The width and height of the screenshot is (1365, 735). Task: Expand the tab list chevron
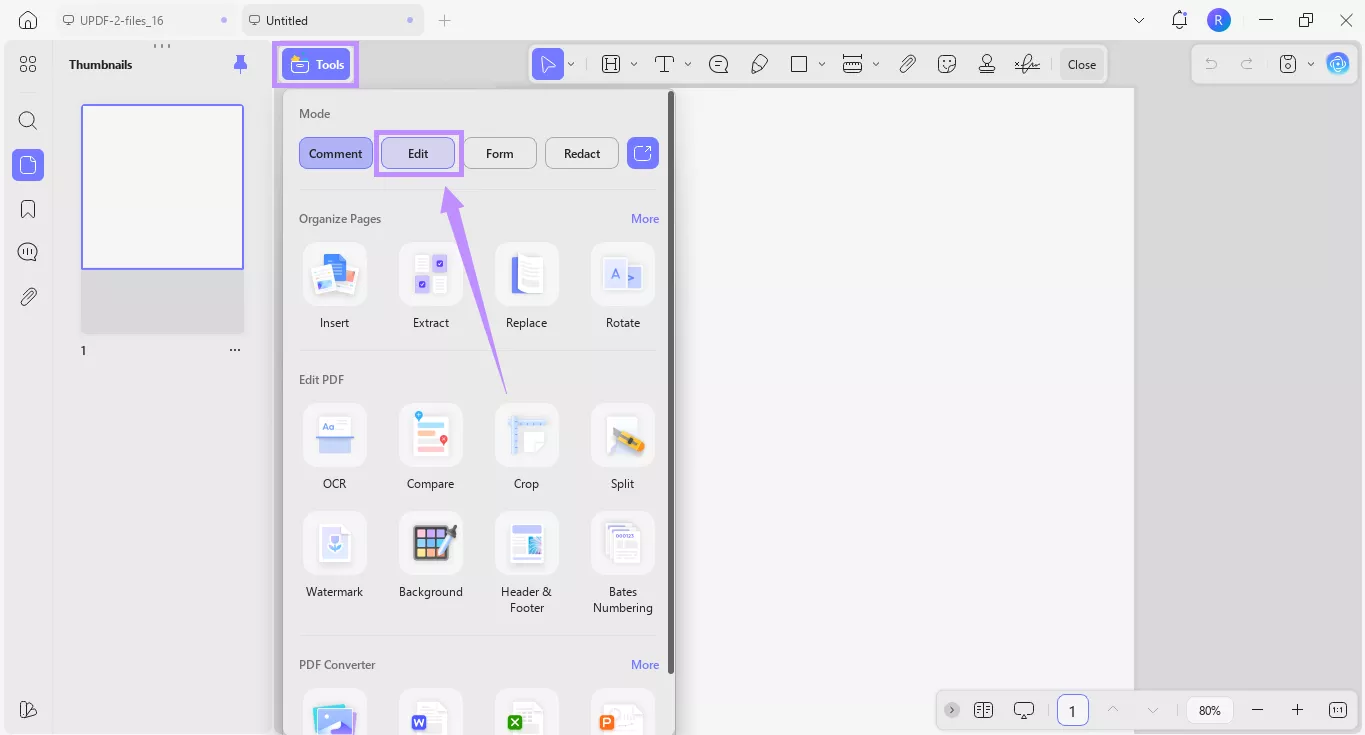[x=1139, y=19]
